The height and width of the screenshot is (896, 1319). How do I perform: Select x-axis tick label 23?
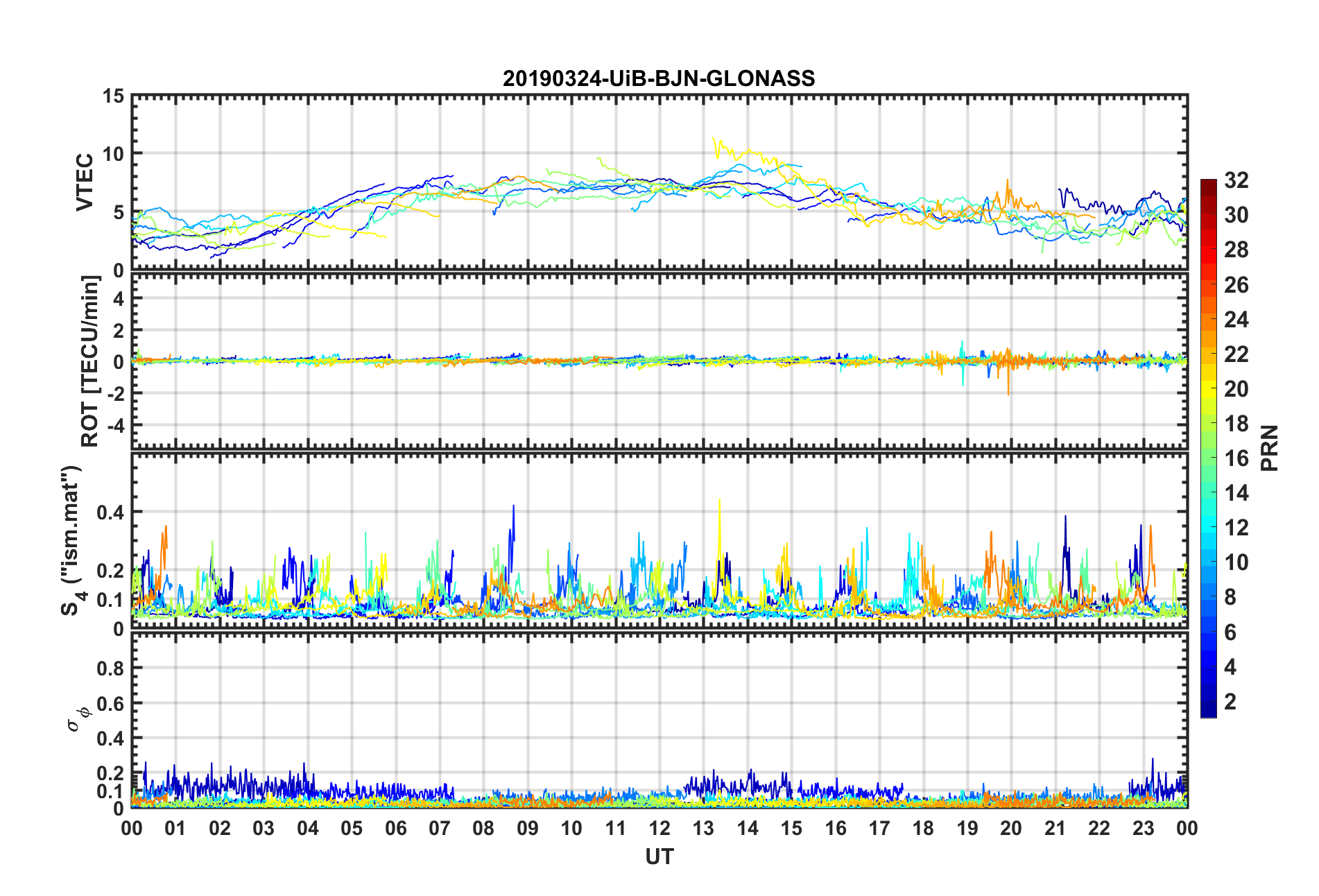click(x=1144, y=828)
